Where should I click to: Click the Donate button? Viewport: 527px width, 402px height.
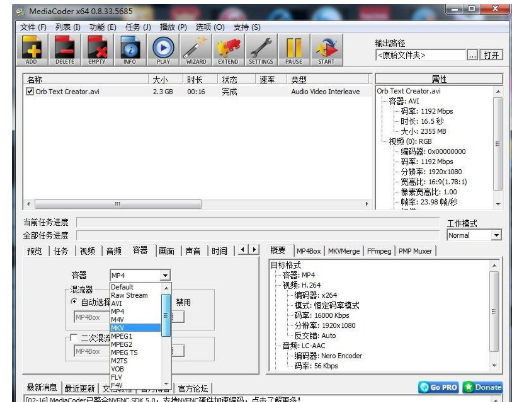tap(483, 387)
